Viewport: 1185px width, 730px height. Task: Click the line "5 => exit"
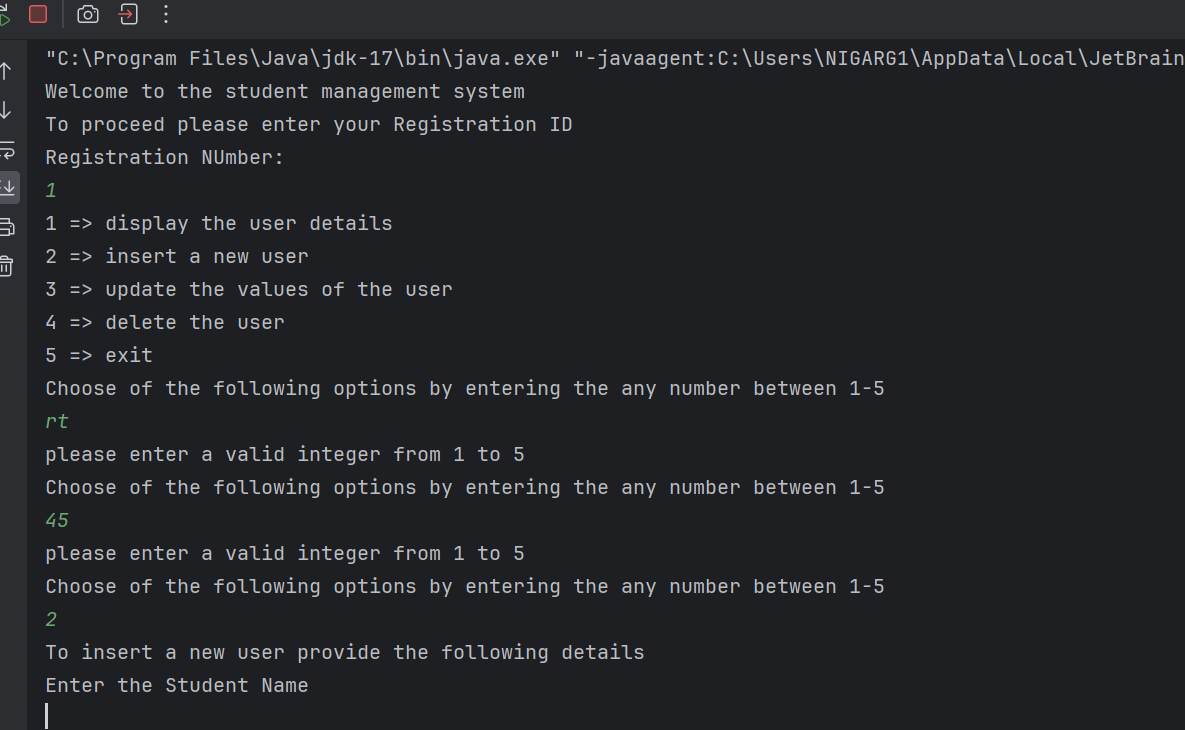(98, 354)
